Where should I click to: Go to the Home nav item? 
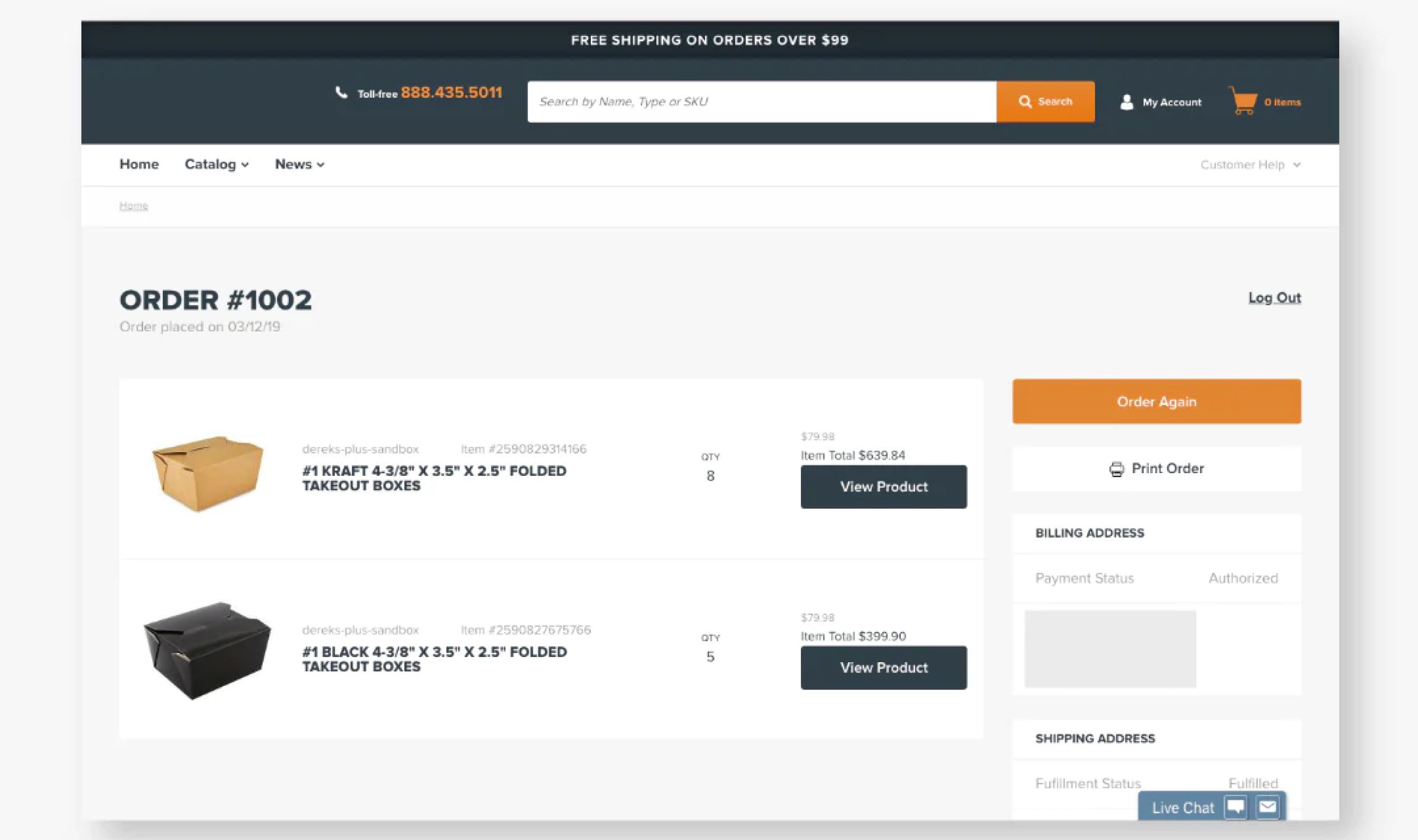coord(139,164)
